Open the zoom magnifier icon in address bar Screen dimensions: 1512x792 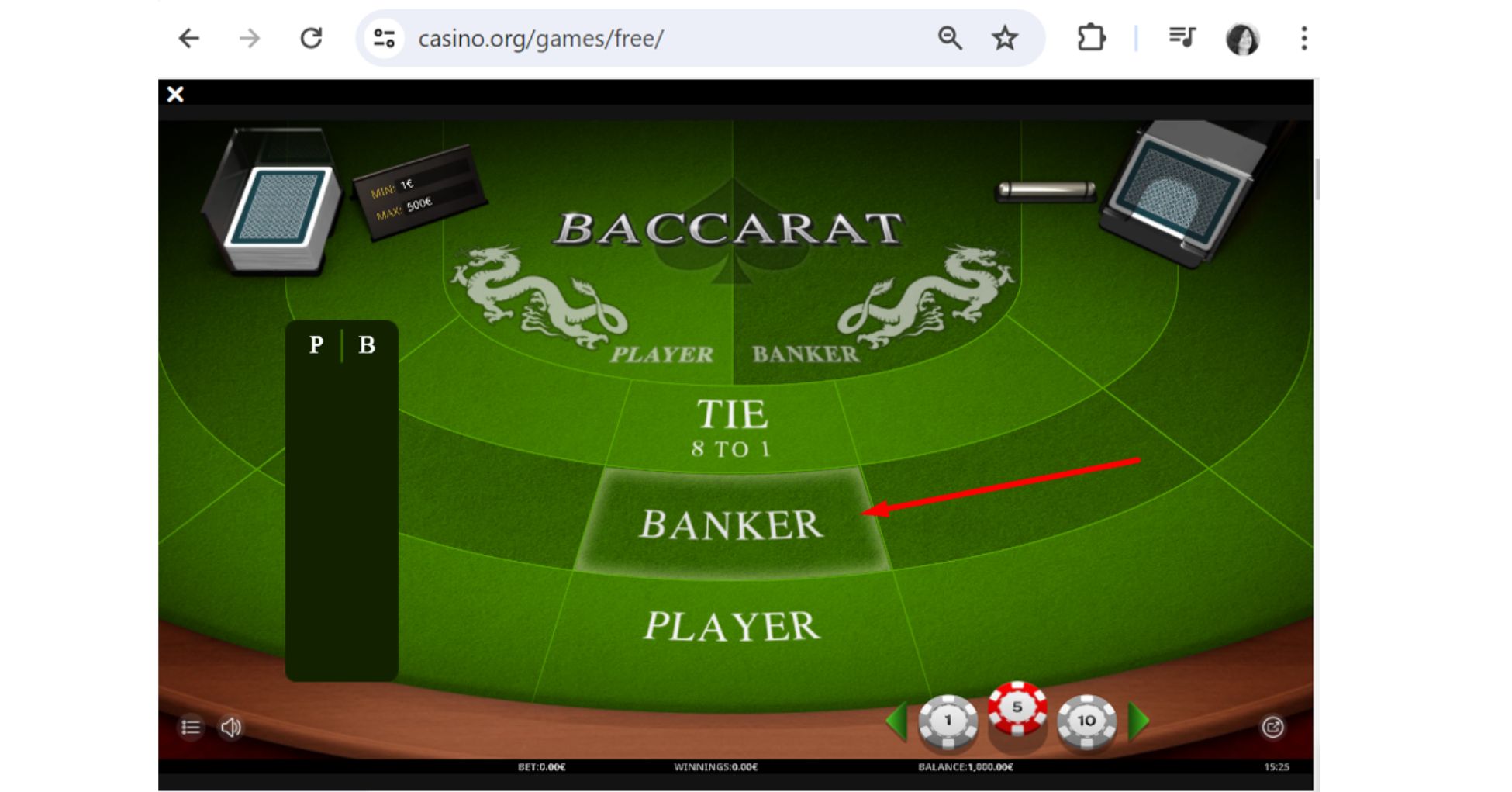pyautogui.click(x=950, y=38)
